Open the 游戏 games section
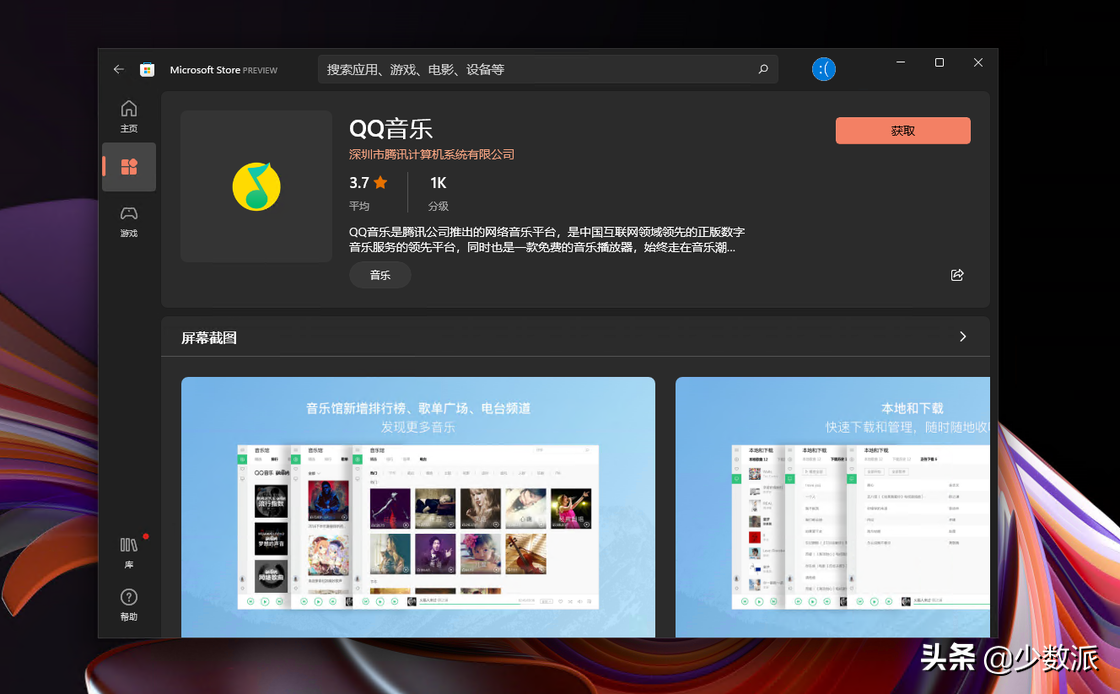 [129, 221]
